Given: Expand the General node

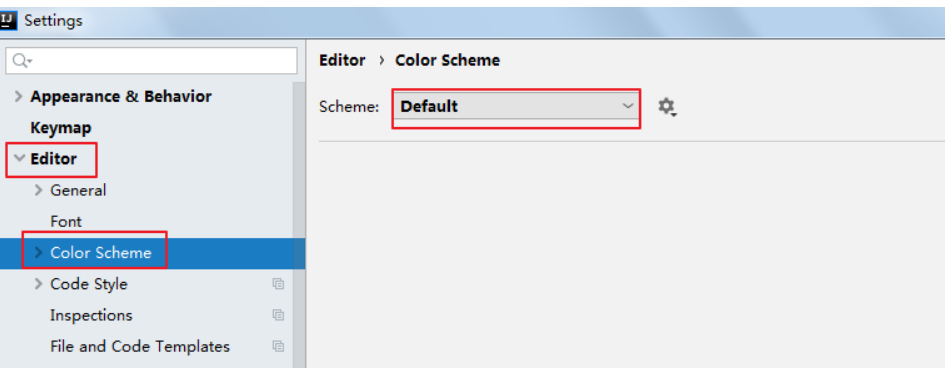Looking at the screenshot, I should pyautogui.click(x=39, y=190).
